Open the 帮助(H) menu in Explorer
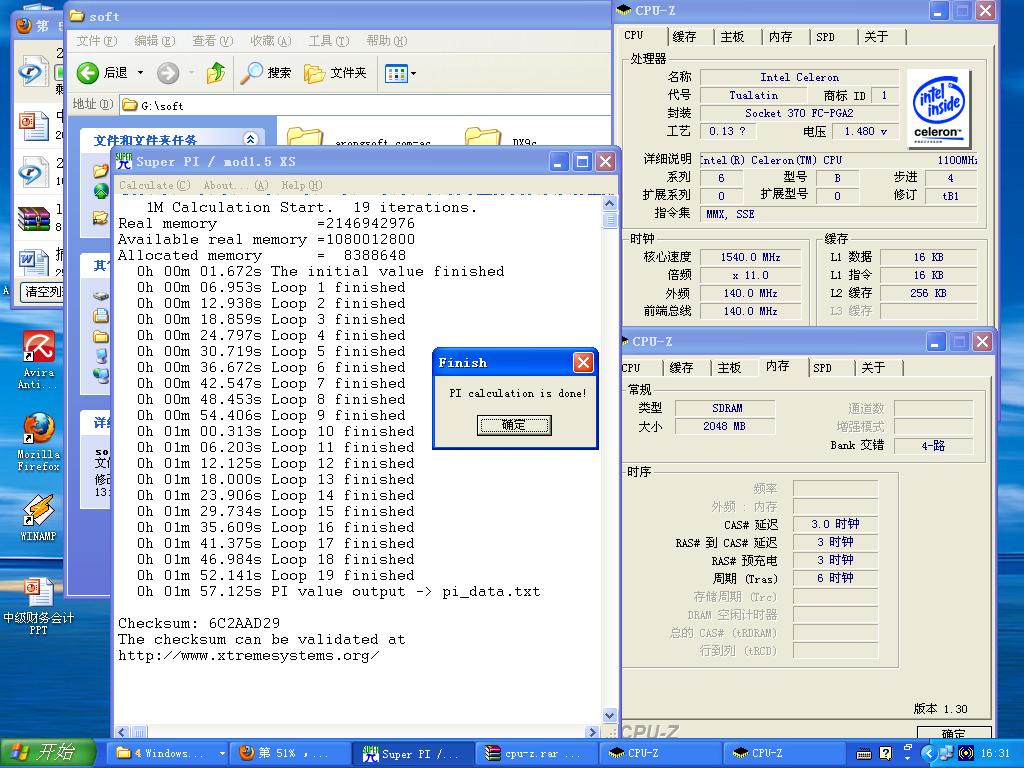The height and width of the screenshot is (768, 1024). point(387,41)
